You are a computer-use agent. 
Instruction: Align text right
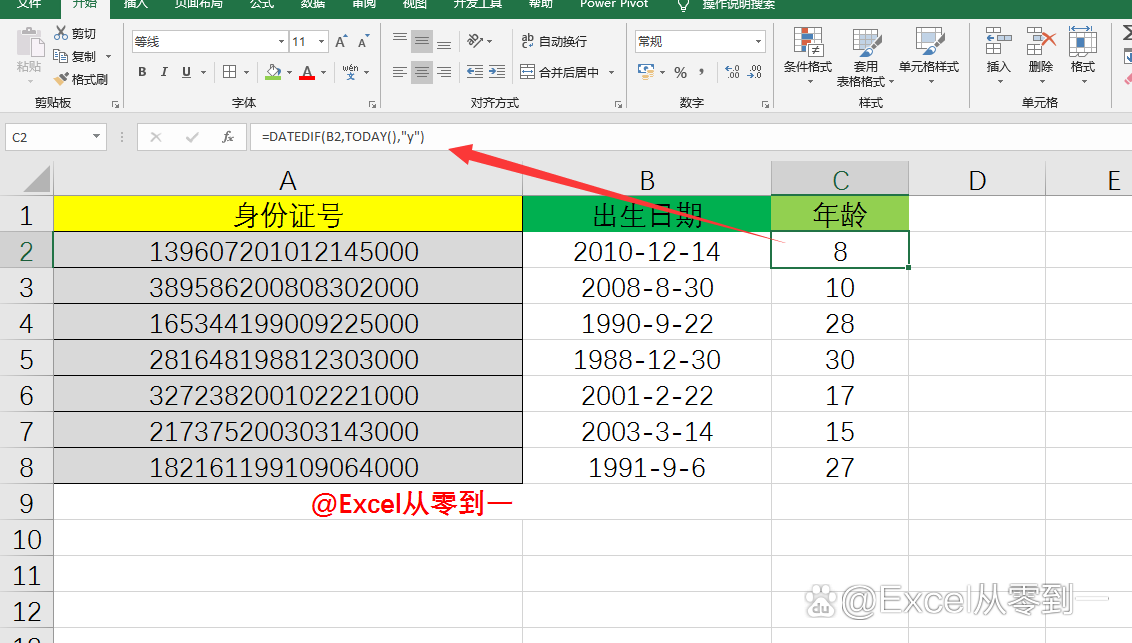click(444, 72)
